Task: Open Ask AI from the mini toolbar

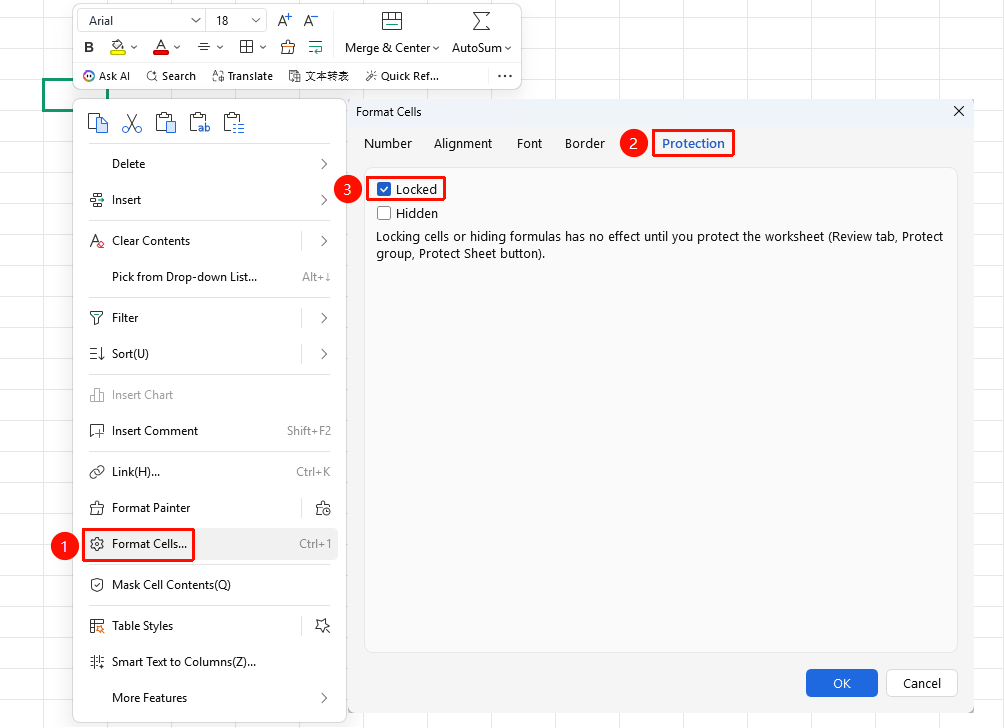Action: click(x=106, y=76)
